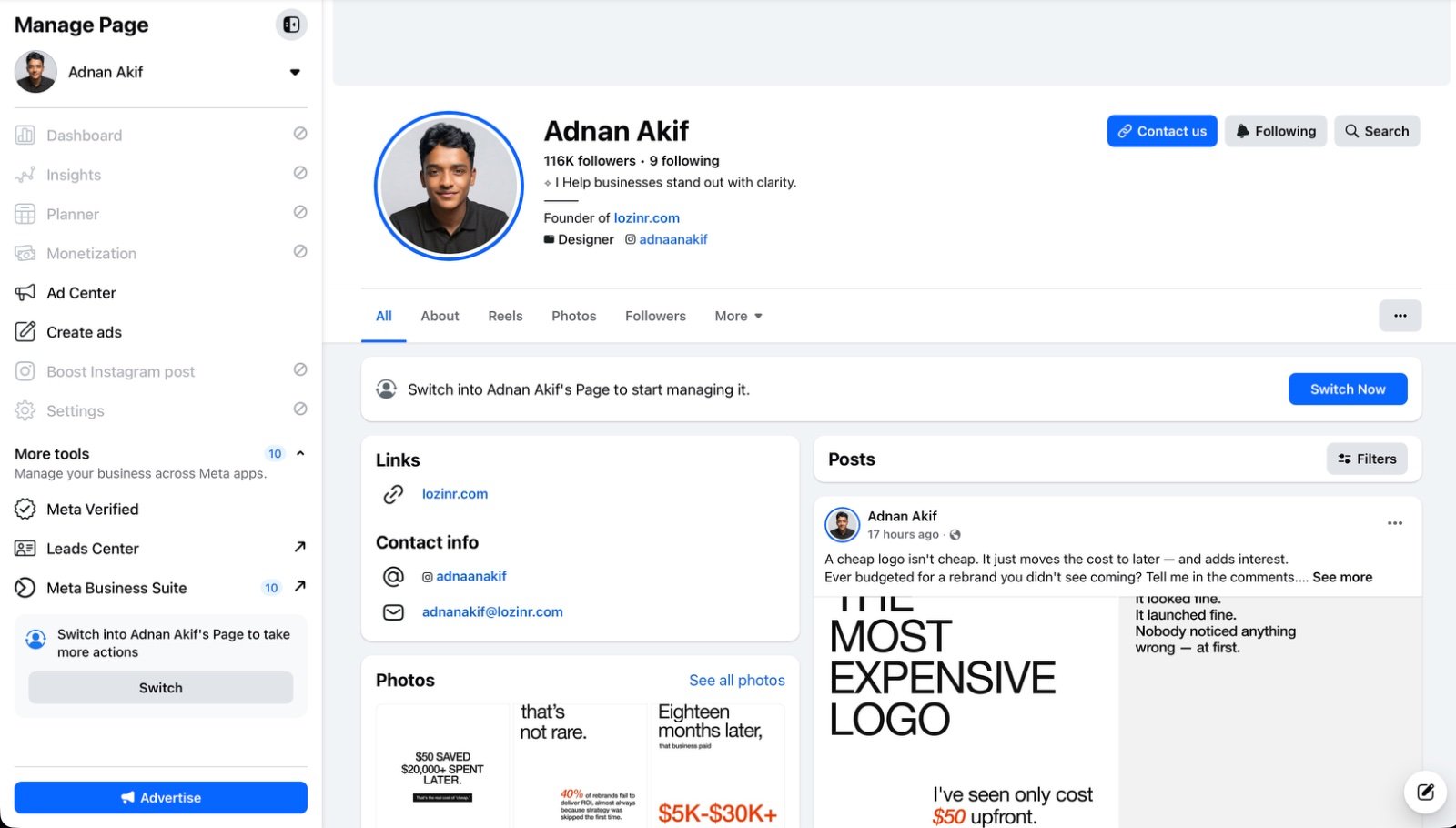
Task: Click the disabled mark beside Settings
Action: point(300,409)
